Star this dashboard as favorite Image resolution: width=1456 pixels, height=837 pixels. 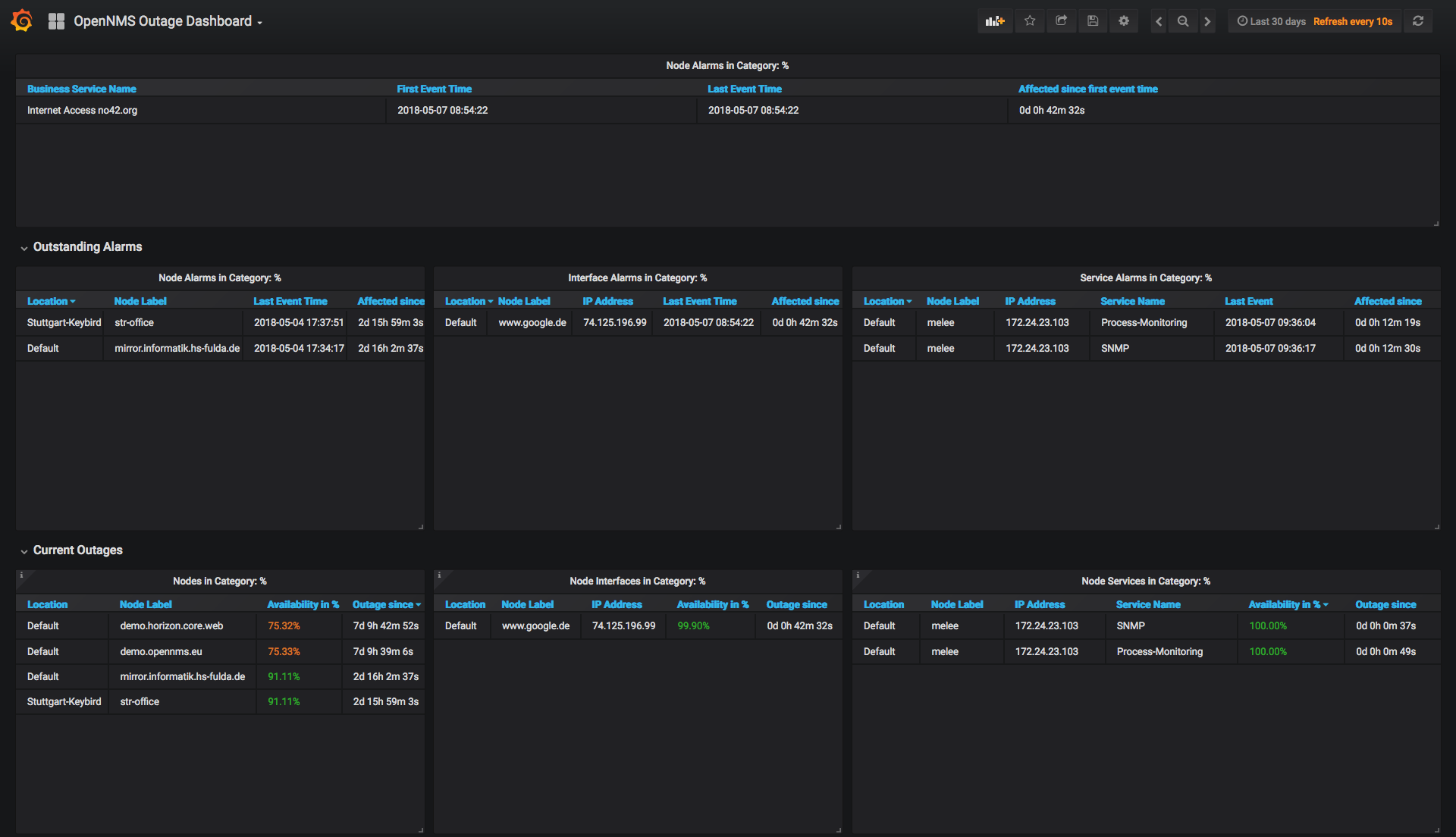1030,21
